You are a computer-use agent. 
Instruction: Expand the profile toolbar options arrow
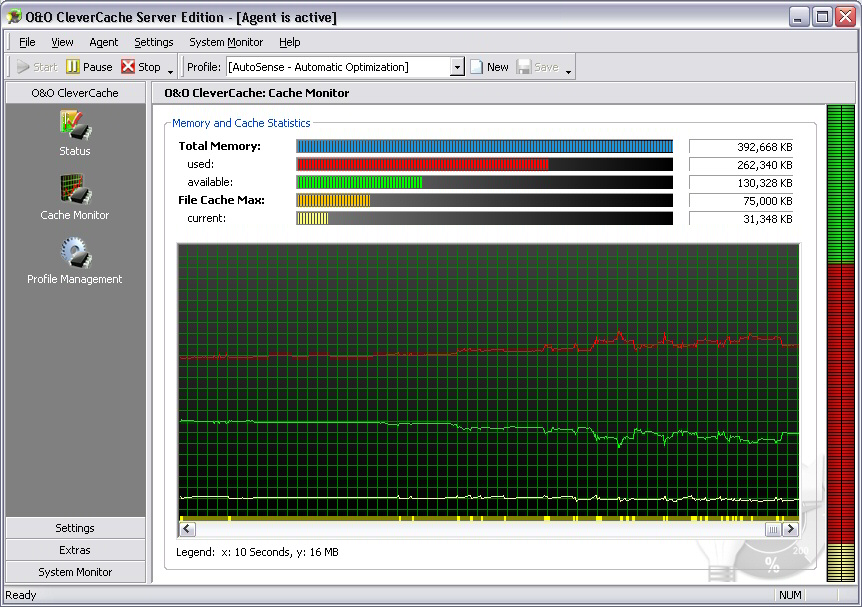(x=568, y=72)
